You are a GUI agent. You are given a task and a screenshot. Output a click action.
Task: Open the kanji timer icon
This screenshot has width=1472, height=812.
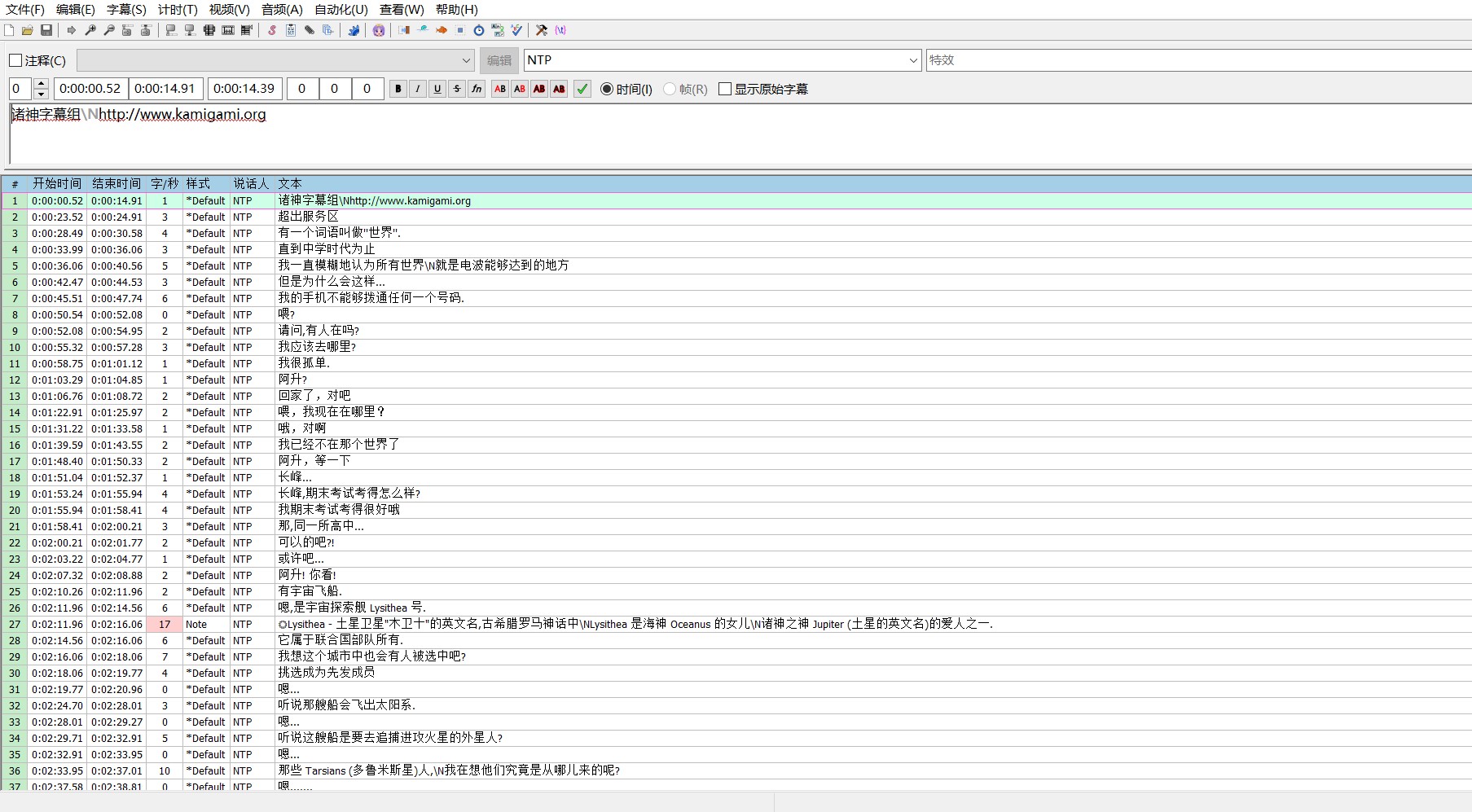[x=498, y=30]
